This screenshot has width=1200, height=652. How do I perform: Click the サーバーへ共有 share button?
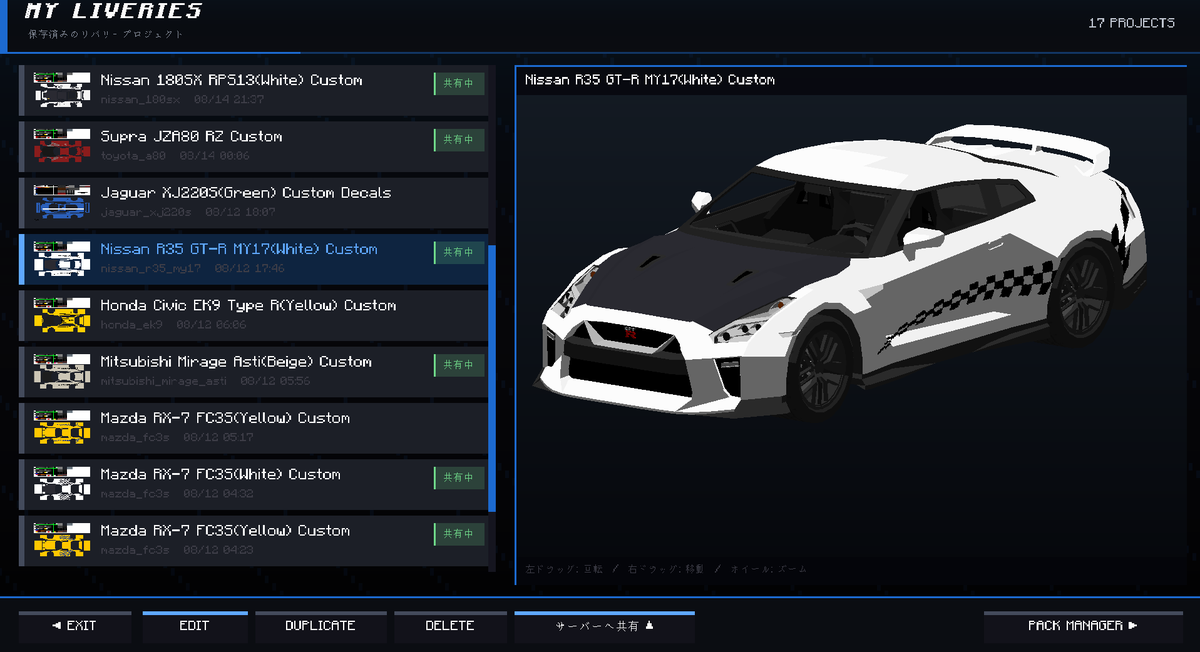pos(604,626)
